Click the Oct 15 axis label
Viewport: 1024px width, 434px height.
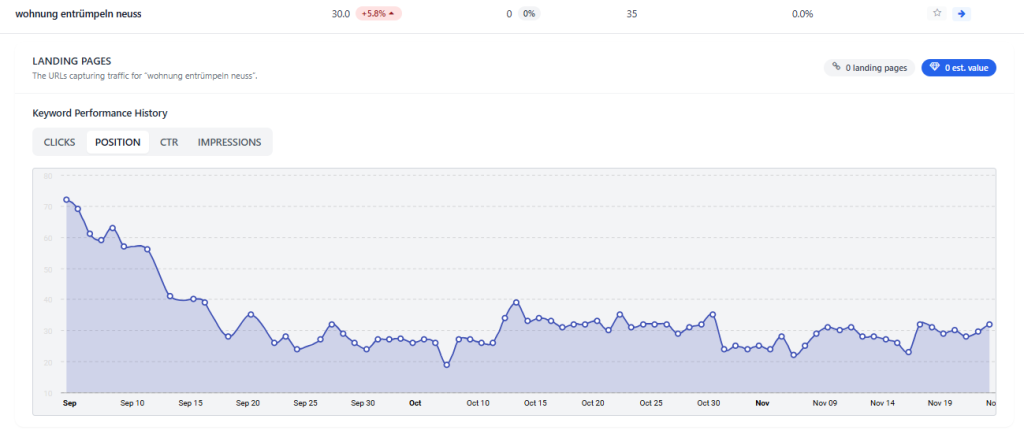point(536,404)
